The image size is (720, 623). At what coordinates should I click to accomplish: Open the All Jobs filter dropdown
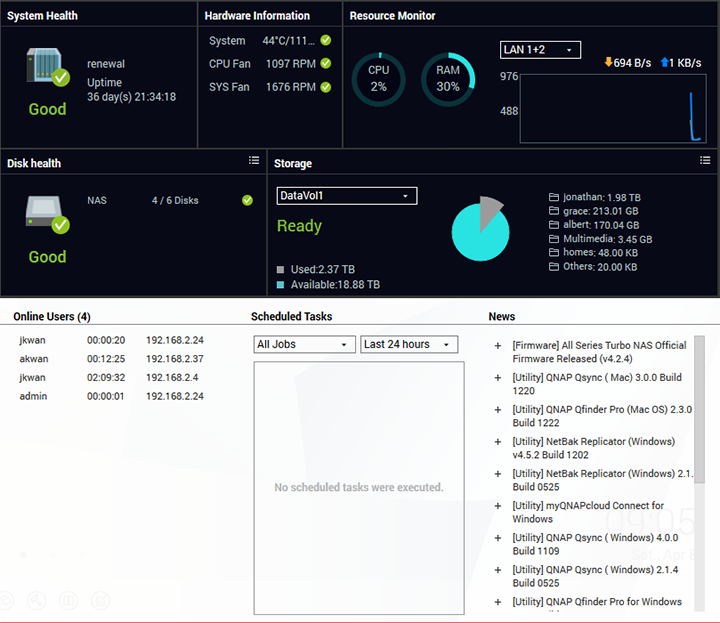click(x=304, y=344)
